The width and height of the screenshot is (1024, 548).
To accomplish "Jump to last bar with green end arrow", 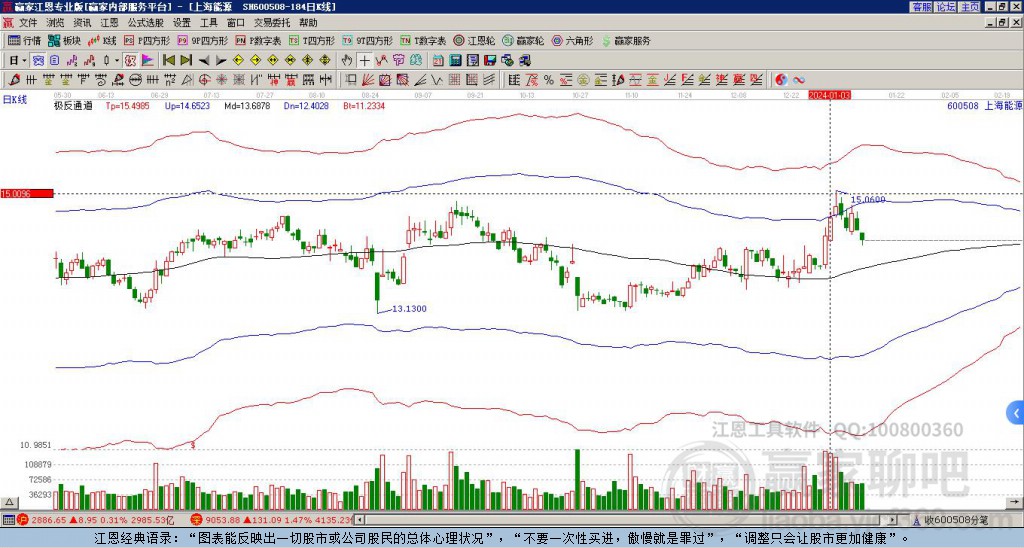I will 185,61.
